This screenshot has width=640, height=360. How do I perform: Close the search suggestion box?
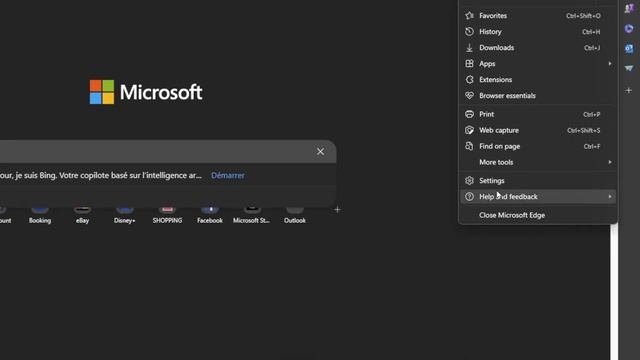pyautogui.click(x=320, y=151)
